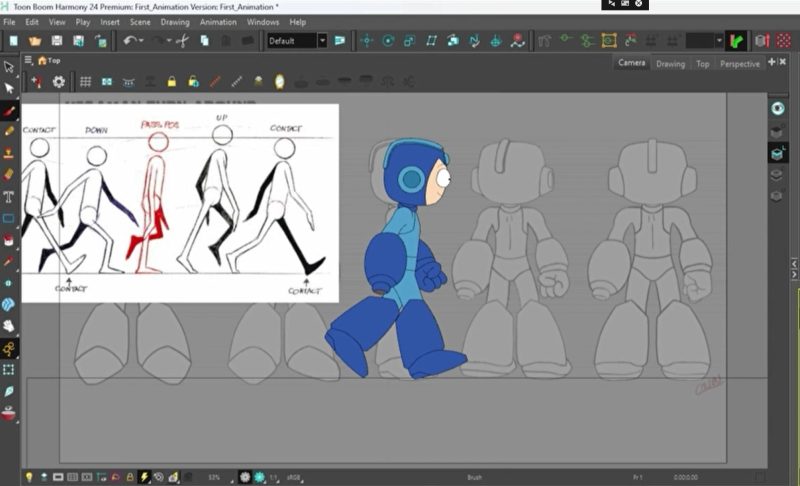Select the Eraser tool
The width and height of the screenshot is (800, 486).
click(x=9, y=175)
